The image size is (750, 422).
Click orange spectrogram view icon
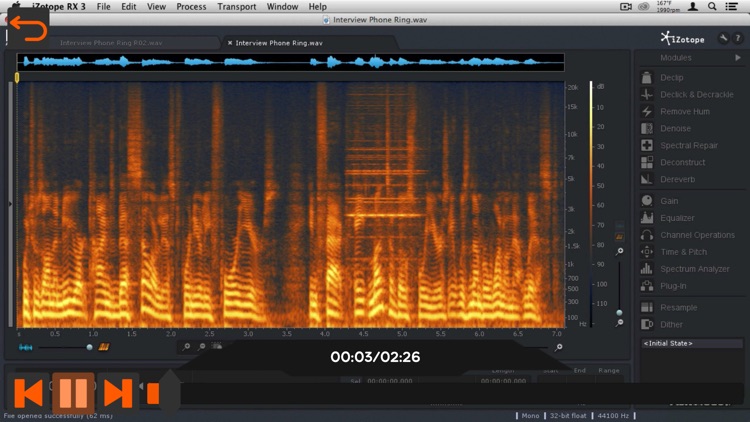[104, 347]
